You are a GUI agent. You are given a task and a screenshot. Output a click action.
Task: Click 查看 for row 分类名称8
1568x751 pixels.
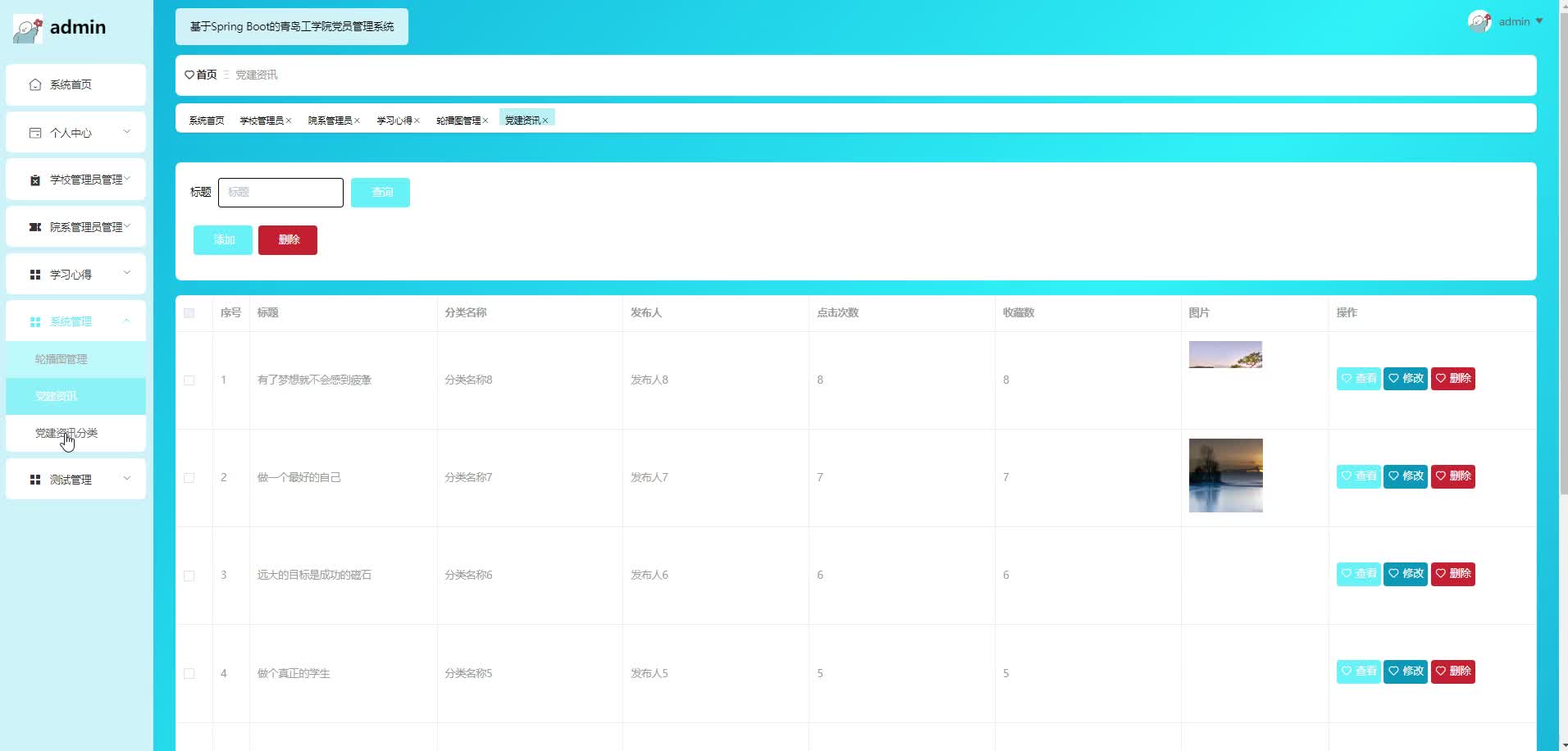[1359, 379]
